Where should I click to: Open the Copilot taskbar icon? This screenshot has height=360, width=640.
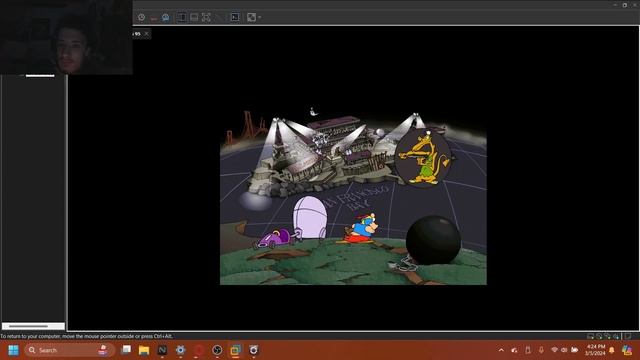click(x=627, y=350)
